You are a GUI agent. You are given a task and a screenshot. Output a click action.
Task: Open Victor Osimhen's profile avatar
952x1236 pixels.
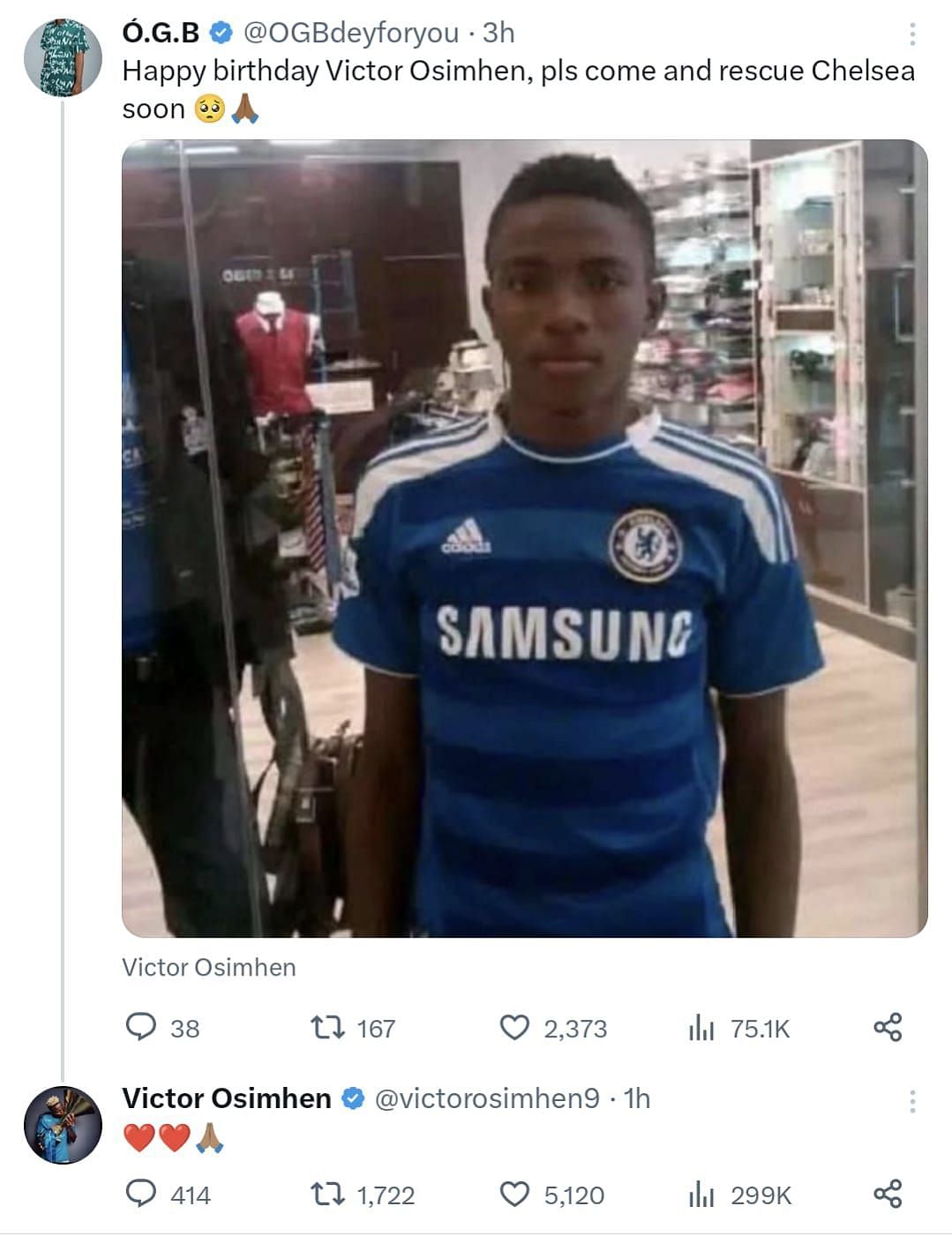pyautogui.click(x=62, y=1125)
